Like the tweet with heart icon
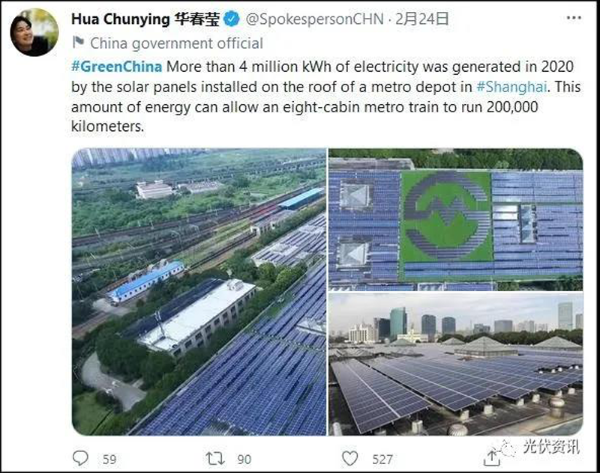 click(350, 458)
